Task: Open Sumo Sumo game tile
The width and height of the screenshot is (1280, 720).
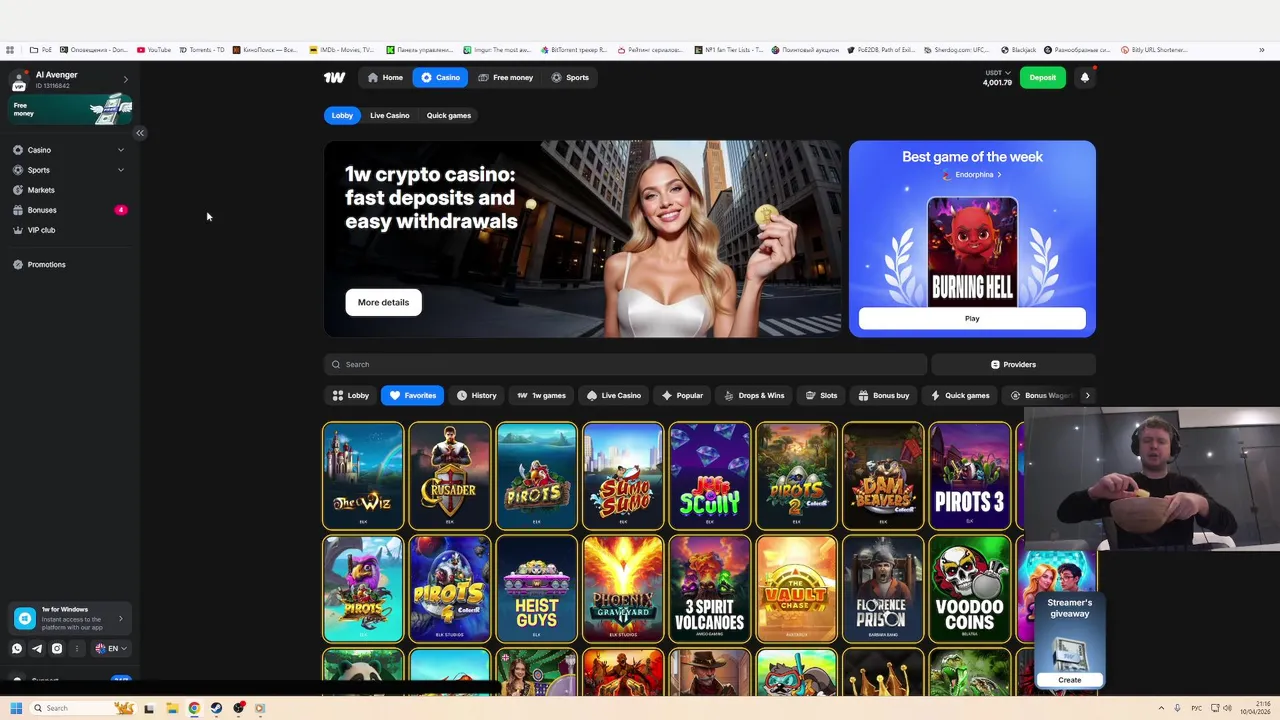Action: pyautogui.click(x=623, y=476)
